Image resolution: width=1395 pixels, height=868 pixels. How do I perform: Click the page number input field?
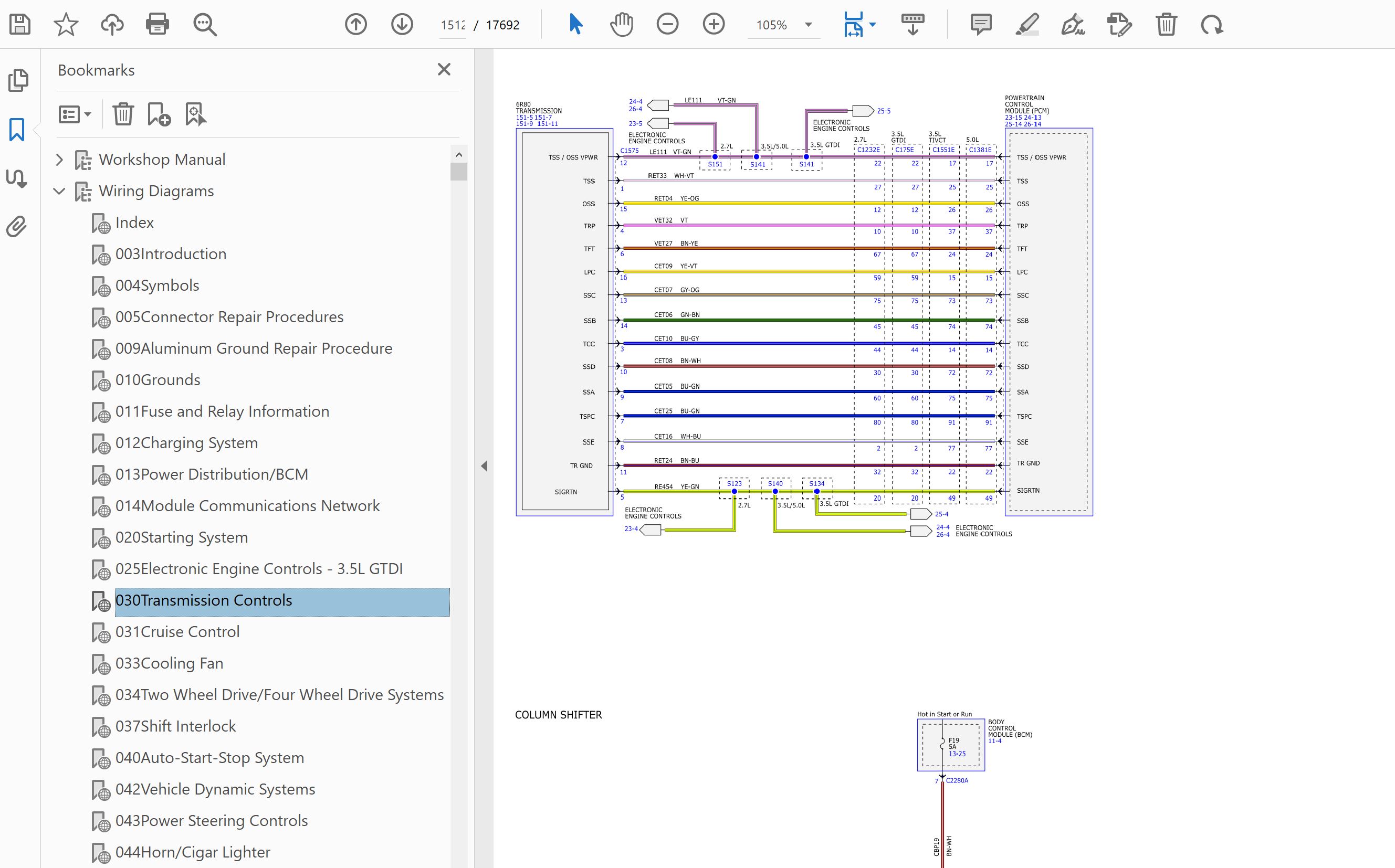[453, 25]
